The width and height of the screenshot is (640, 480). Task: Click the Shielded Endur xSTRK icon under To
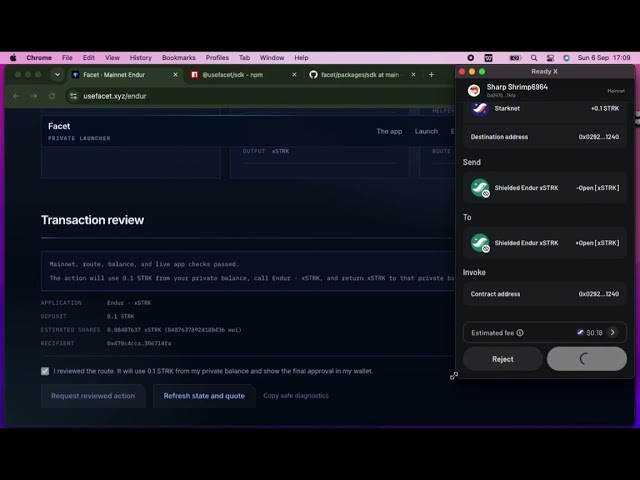(x=480, y=243)
